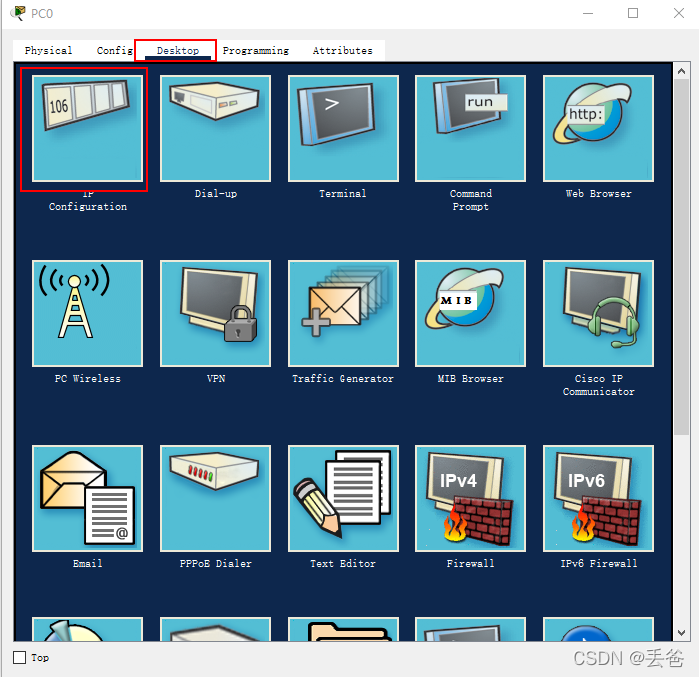Select the Desktop tab
Image resolution: width=699 pixels, height=677 pixels.
(x=177, y=50)
